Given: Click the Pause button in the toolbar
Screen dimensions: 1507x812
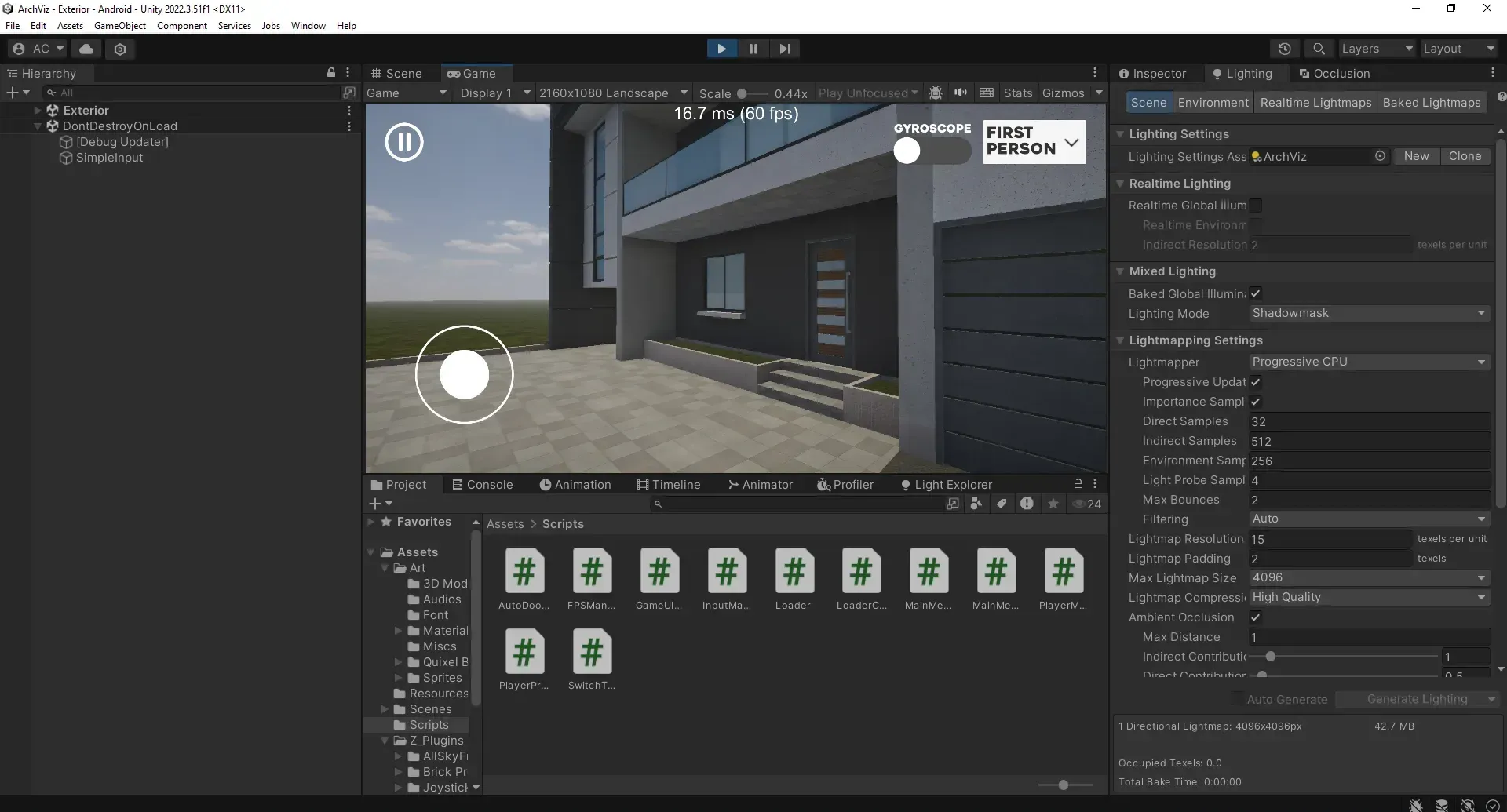Looking at the screenshot, I should tap(753, 49).
